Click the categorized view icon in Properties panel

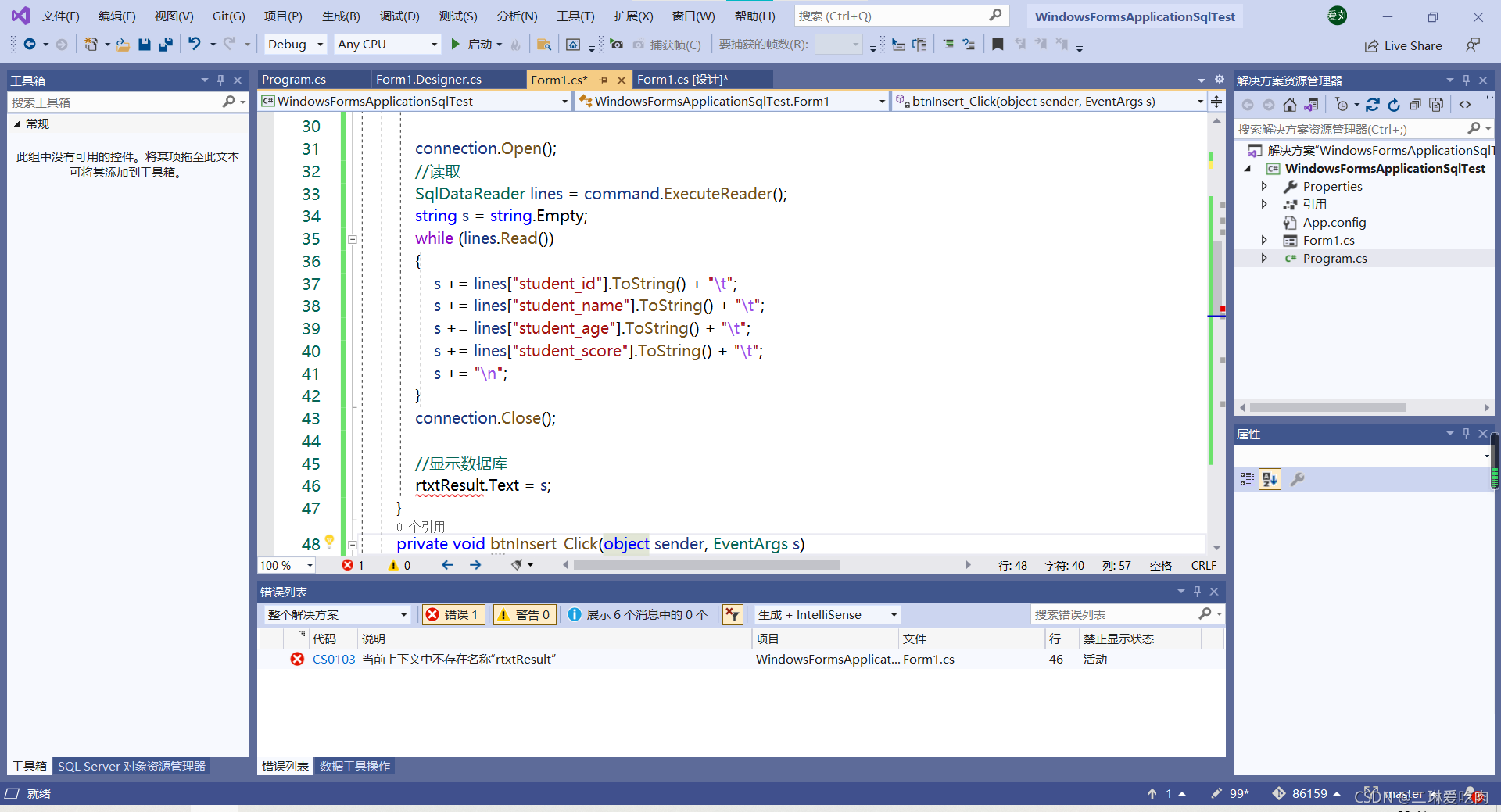click(1247, 479)
